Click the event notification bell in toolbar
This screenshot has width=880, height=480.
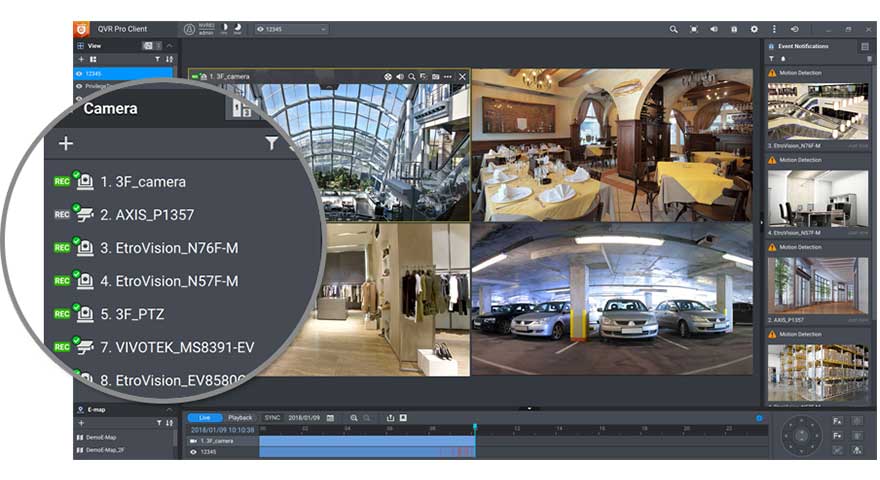click(x=734, y=29)
